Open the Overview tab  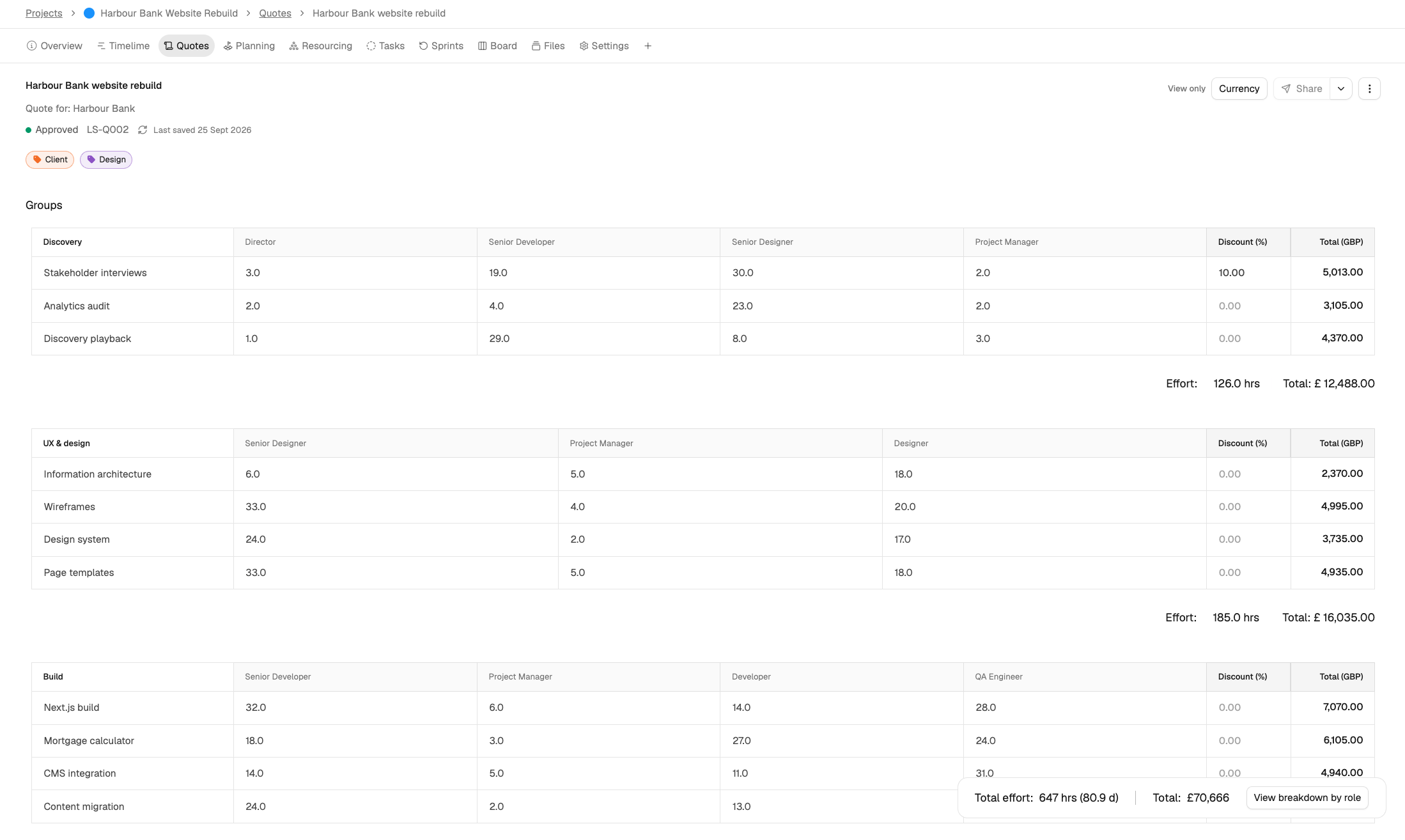click(54, 46)
